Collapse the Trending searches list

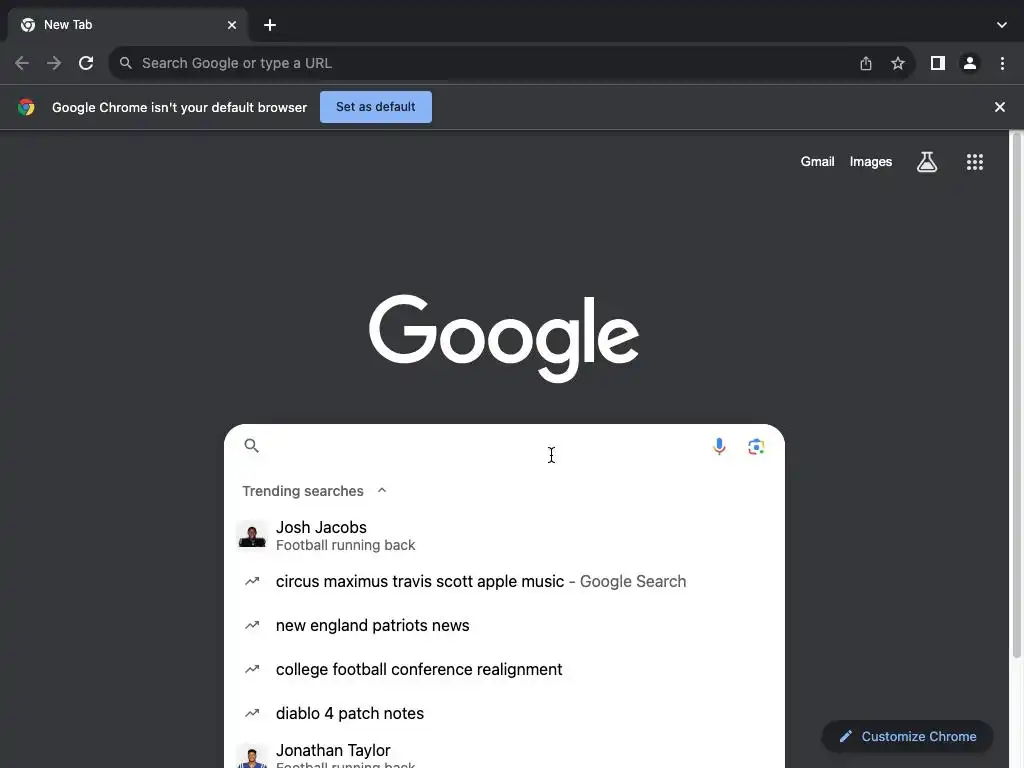pos(382,490)
